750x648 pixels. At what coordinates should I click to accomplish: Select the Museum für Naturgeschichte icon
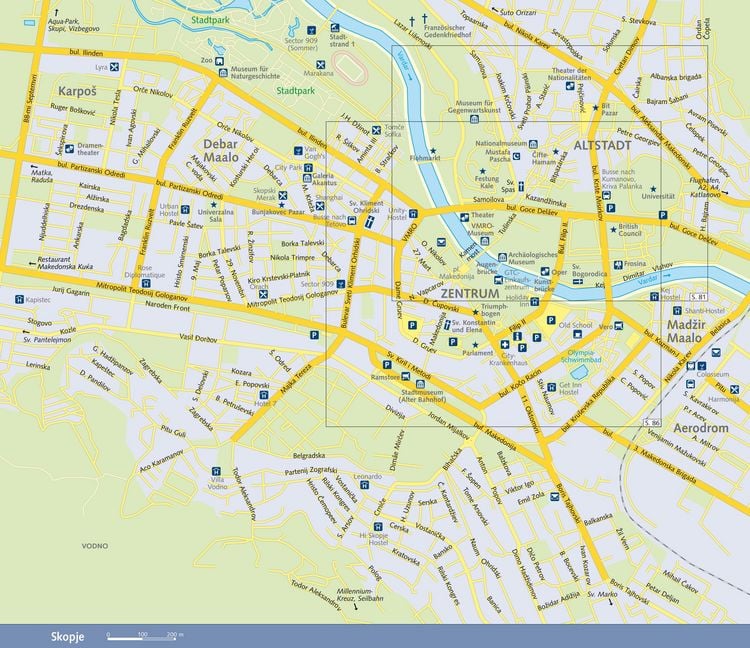point(223,73)
